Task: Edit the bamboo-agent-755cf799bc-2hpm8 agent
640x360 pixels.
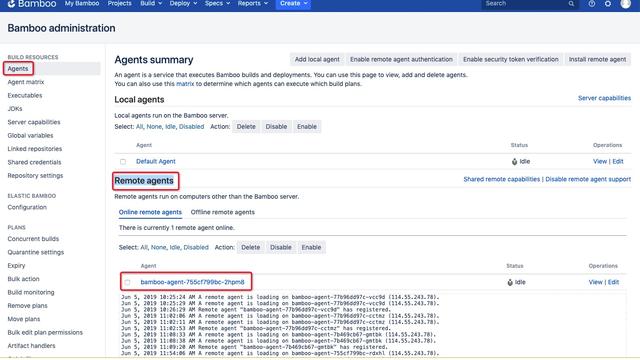Action: [x=613, y=282]
